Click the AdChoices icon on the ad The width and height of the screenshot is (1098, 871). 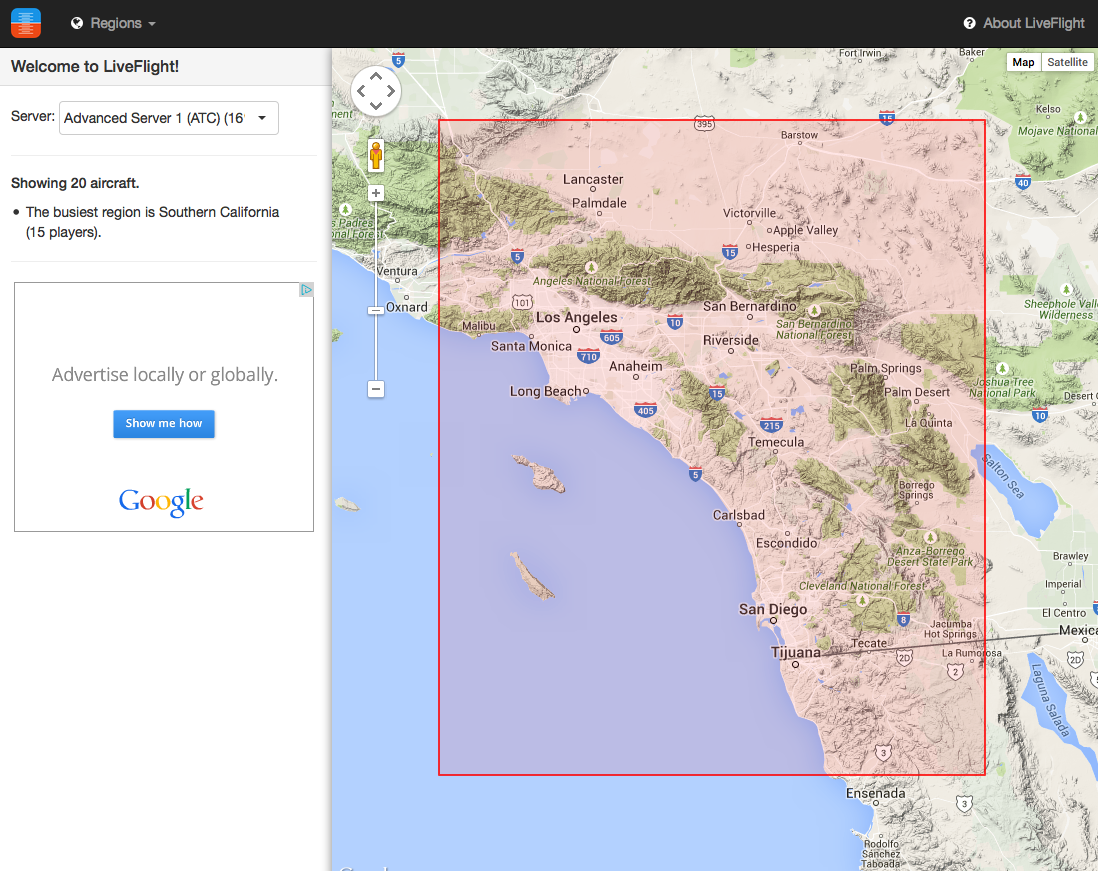point(306,289)
